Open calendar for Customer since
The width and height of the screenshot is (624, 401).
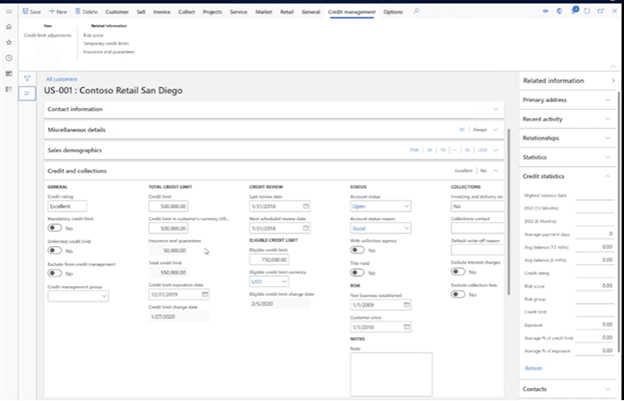tap(407, 327)
